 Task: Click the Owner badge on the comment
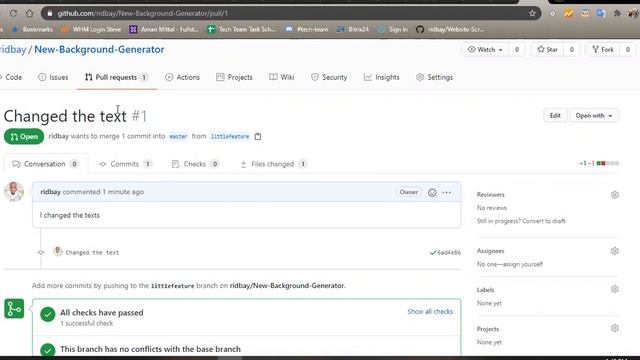tap(409, 192)
